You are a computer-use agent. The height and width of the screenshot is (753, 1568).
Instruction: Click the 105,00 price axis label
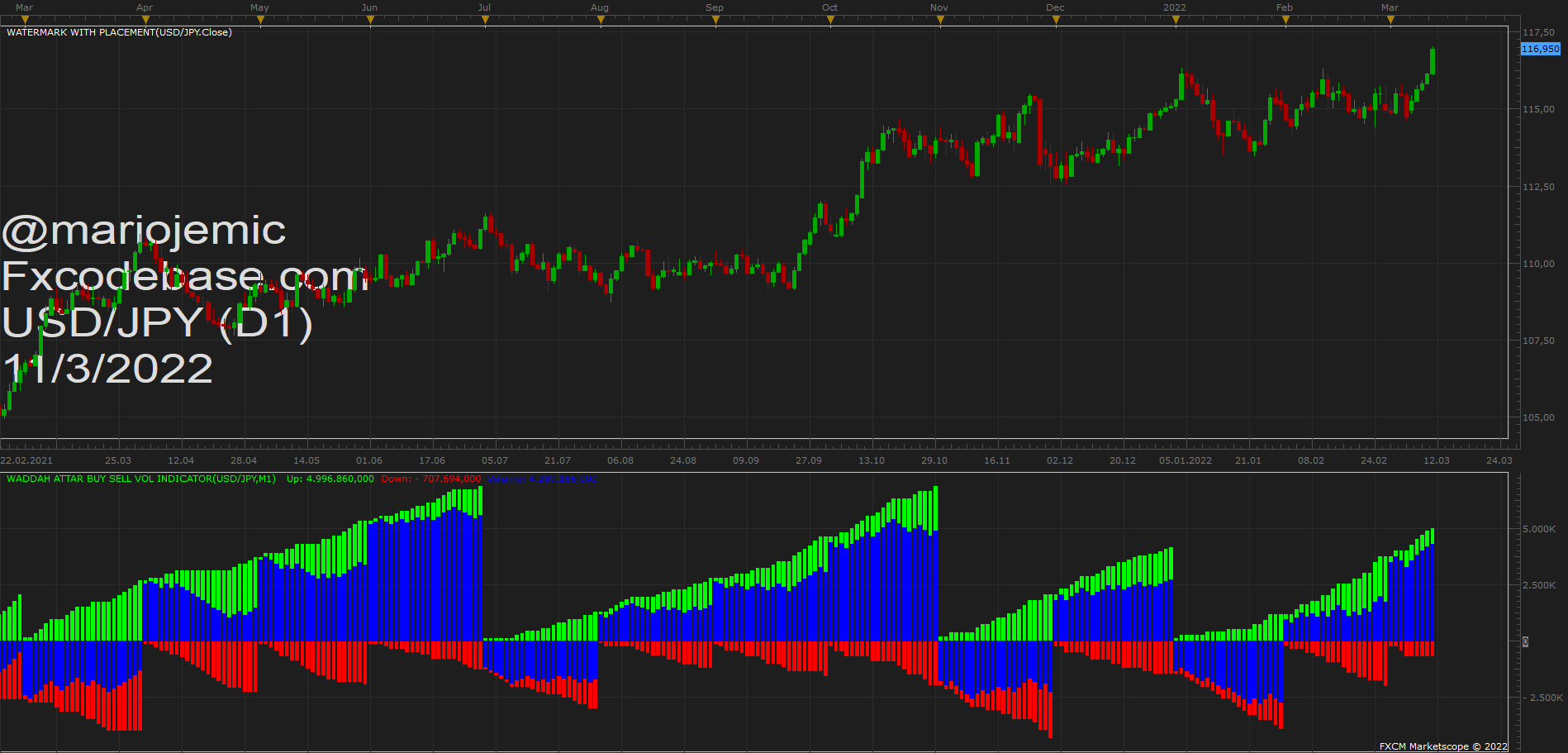coord(1539,417)
